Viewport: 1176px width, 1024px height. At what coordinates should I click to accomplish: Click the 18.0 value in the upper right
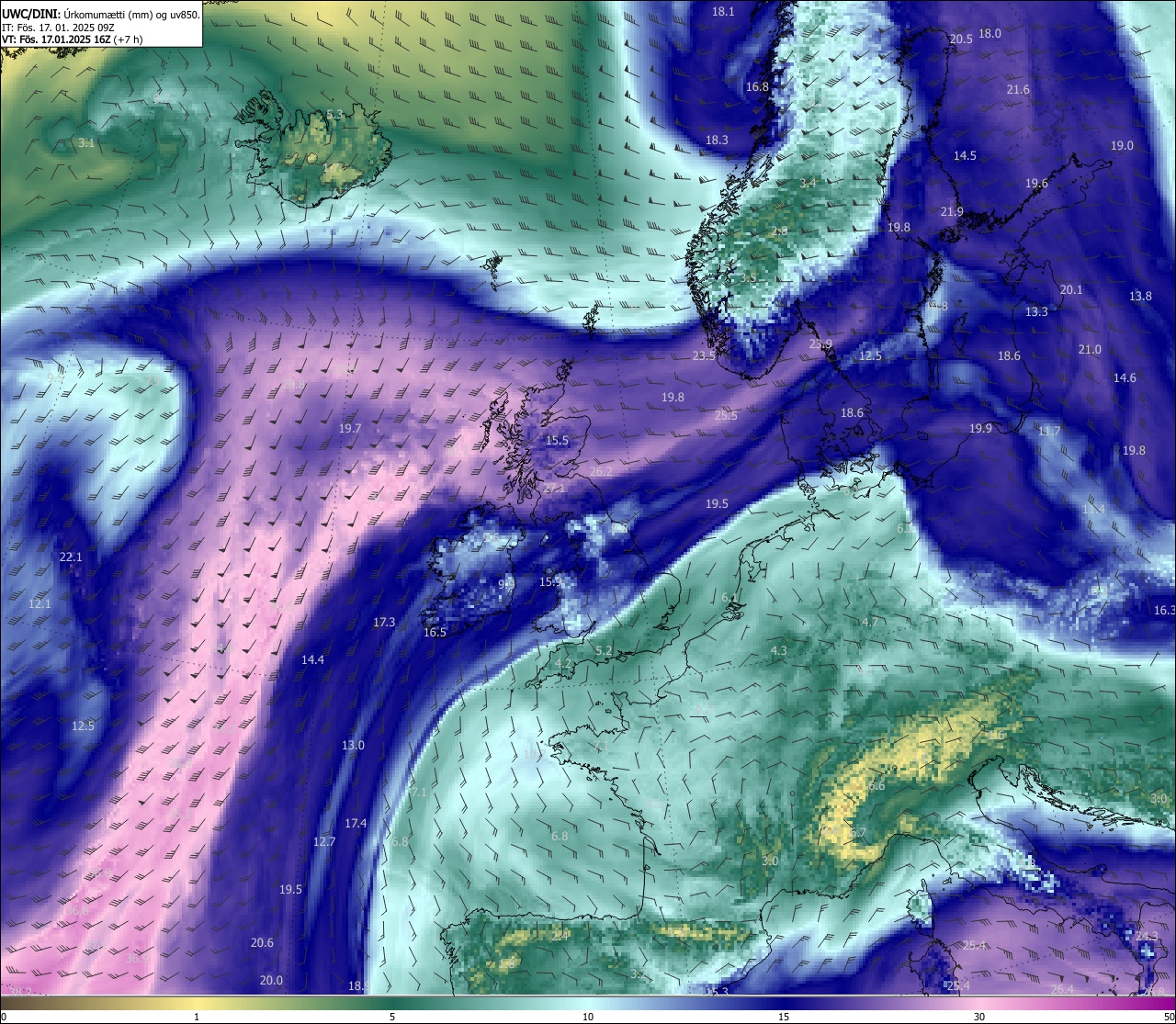tap(989, 33)
